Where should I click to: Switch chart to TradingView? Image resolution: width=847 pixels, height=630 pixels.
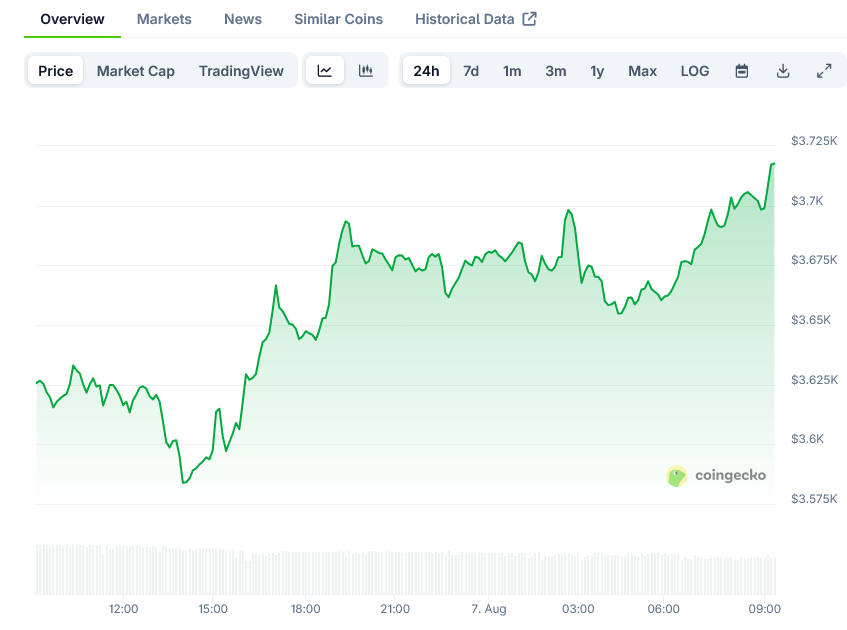[x=241, y=71]
